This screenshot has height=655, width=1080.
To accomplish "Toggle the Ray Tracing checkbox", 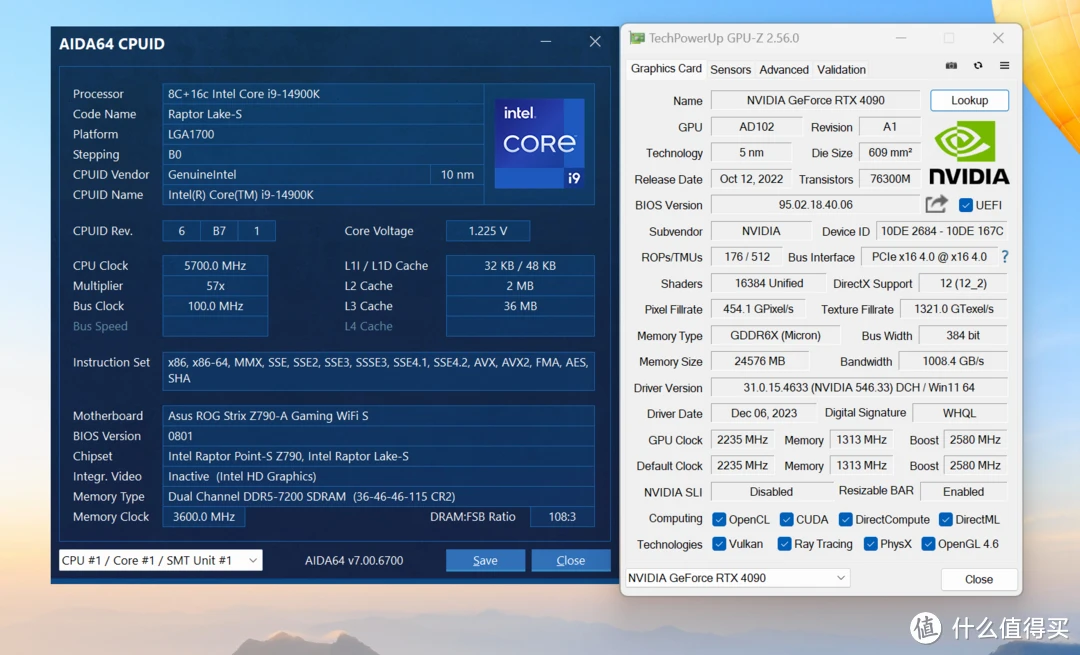I will coord(785,544).
